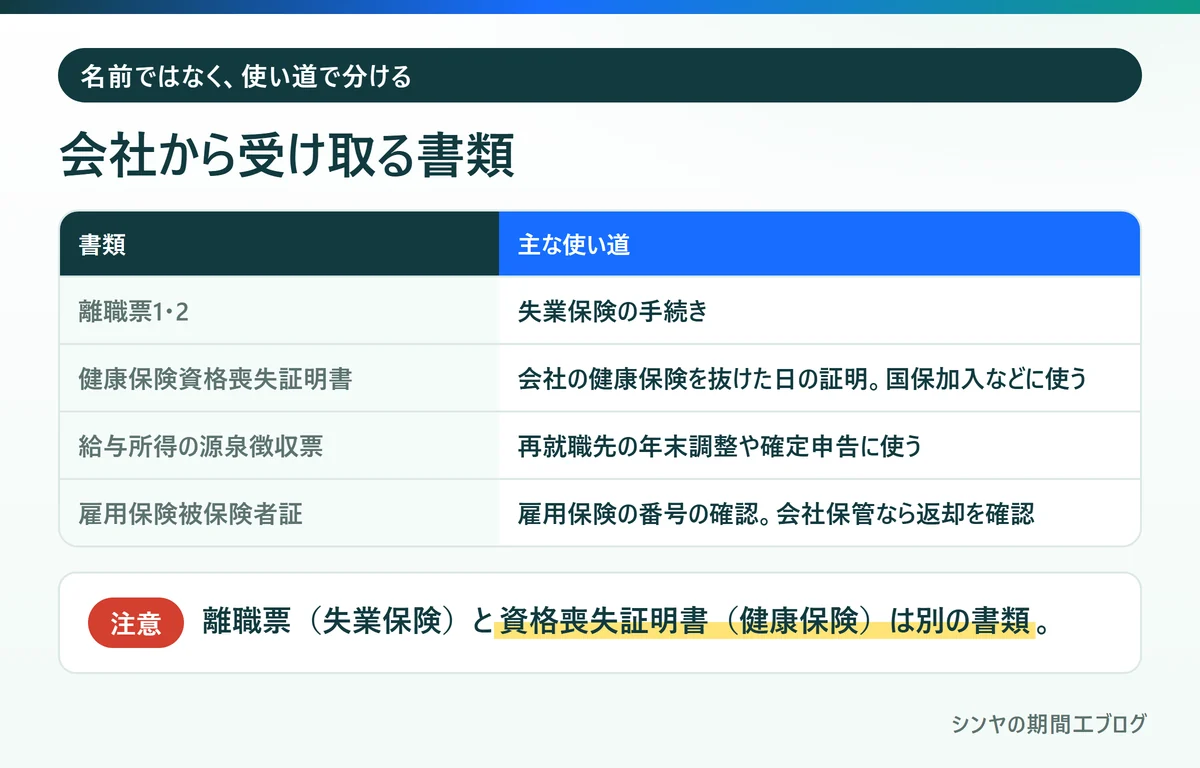This screenshot has height=768, width=1200.
Task: Click the banner '名前ではなく、使い道で分ける'
Action: click(600, 75)
